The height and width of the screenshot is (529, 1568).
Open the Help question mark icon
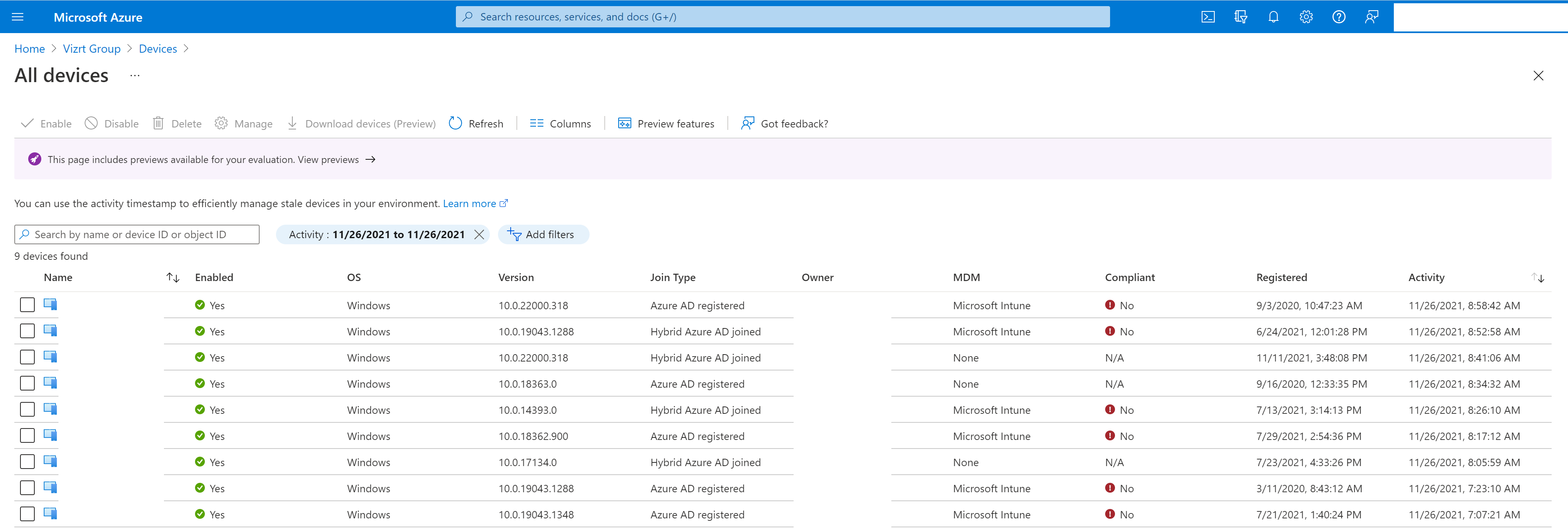[1339, 17]
